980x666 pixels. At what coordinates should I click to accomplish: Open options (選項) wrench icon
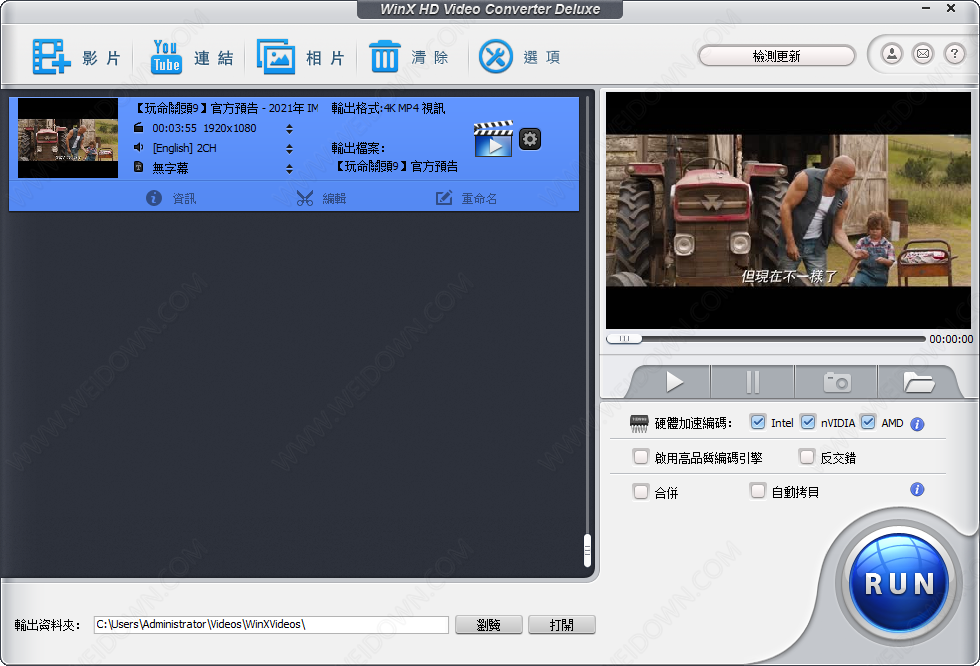[496, 57]
